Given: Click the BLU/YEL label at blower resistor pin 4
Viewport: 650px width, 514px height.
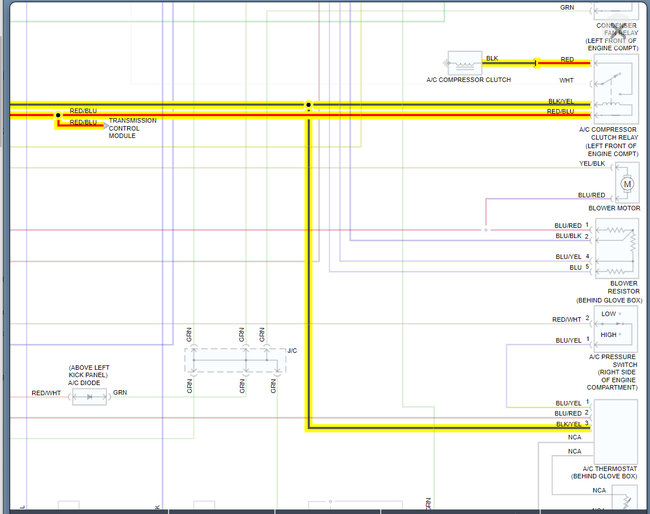Looking at the screenshot, I should [x=568, y=257].
